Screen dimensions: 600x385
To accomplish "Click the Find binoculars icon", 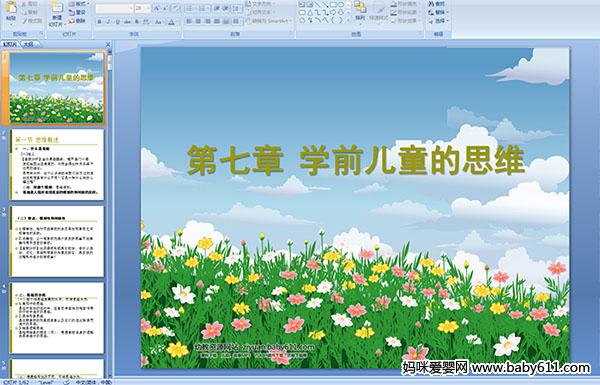I will (431, 4).
